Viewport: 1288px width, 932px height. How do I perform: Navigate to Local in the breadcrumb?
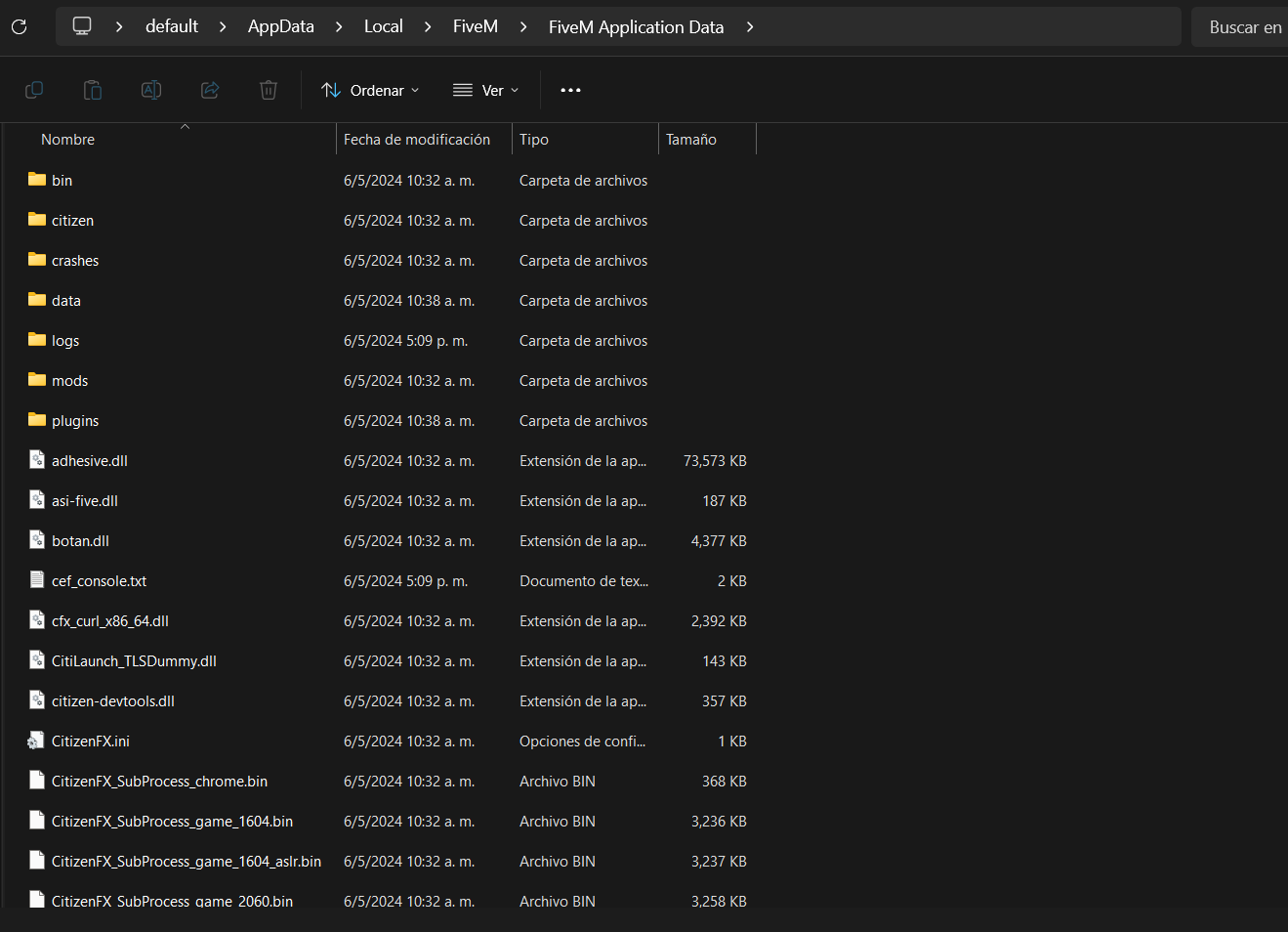(x=384, y=26)
